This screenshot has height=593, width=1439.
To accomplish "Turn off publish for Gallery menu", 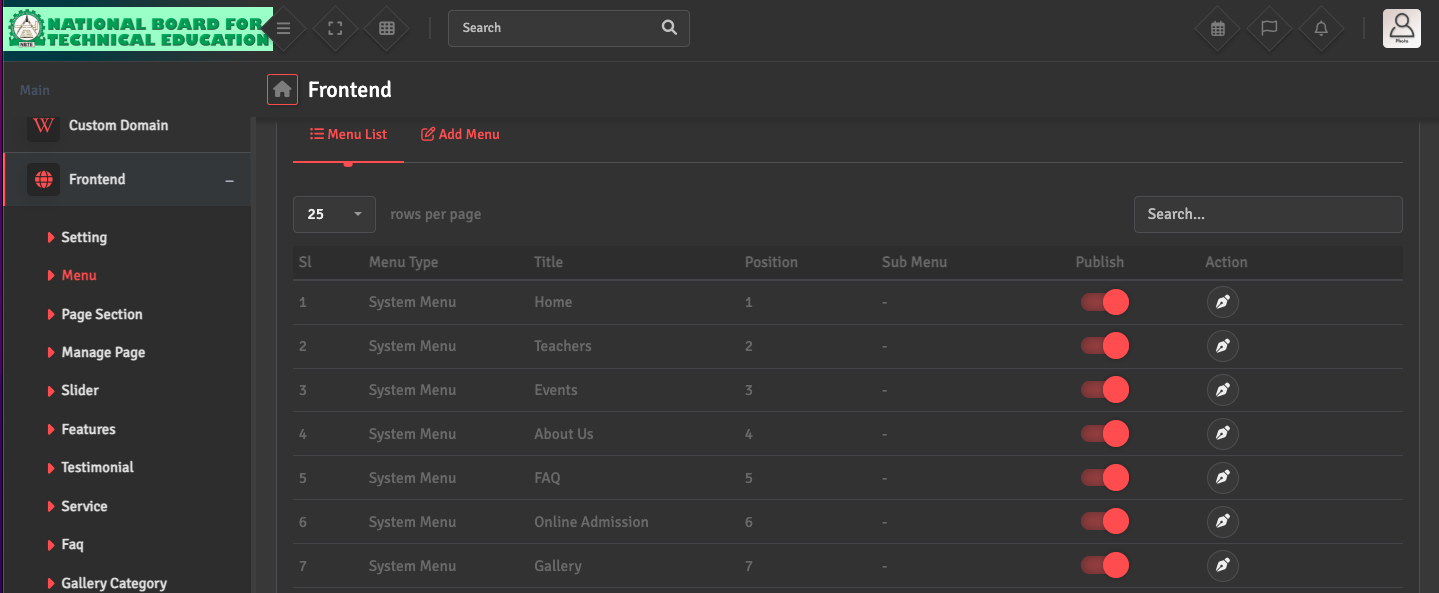I will tap(1105, 566).
